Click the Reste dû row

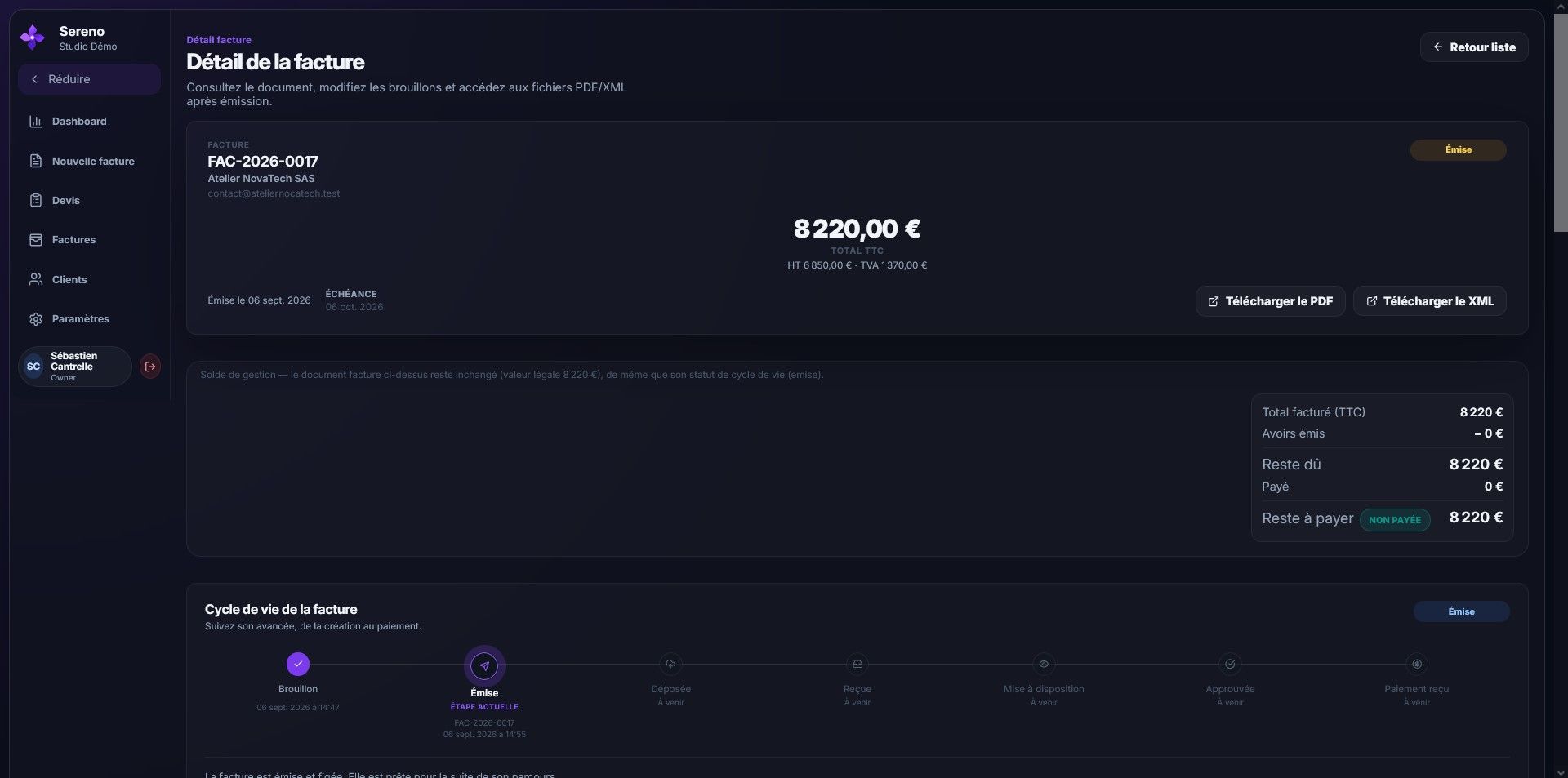coord(1382,465)
